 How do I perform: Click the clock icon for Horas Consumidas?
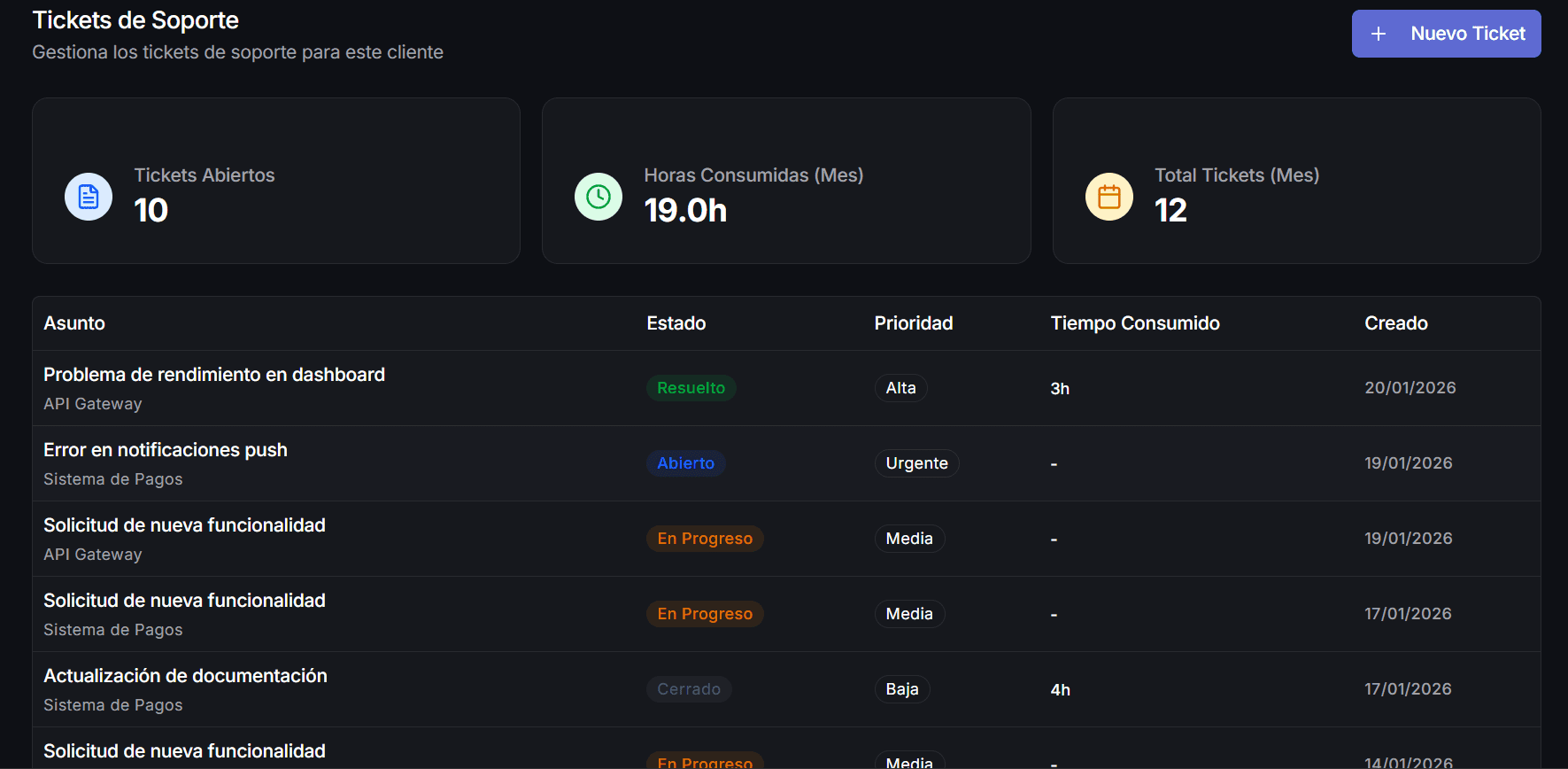599,197
